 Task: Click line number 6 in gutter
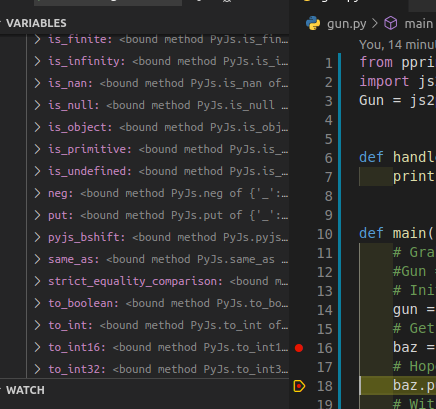click(x=329, y=158)
